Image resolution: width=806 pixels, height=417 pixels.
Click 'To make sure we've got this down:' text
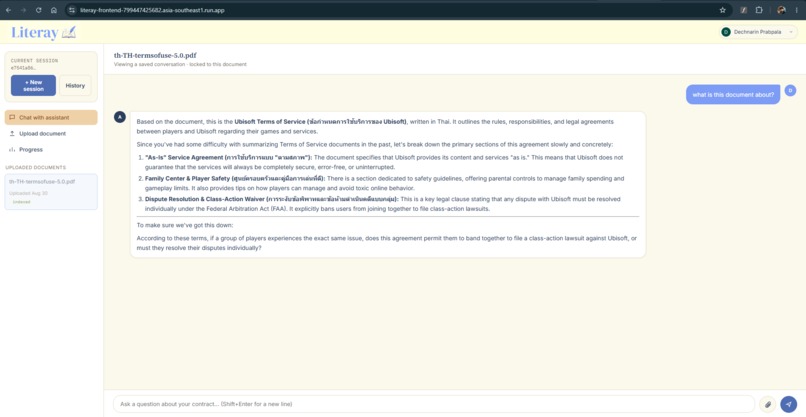(x=185, y=226)
